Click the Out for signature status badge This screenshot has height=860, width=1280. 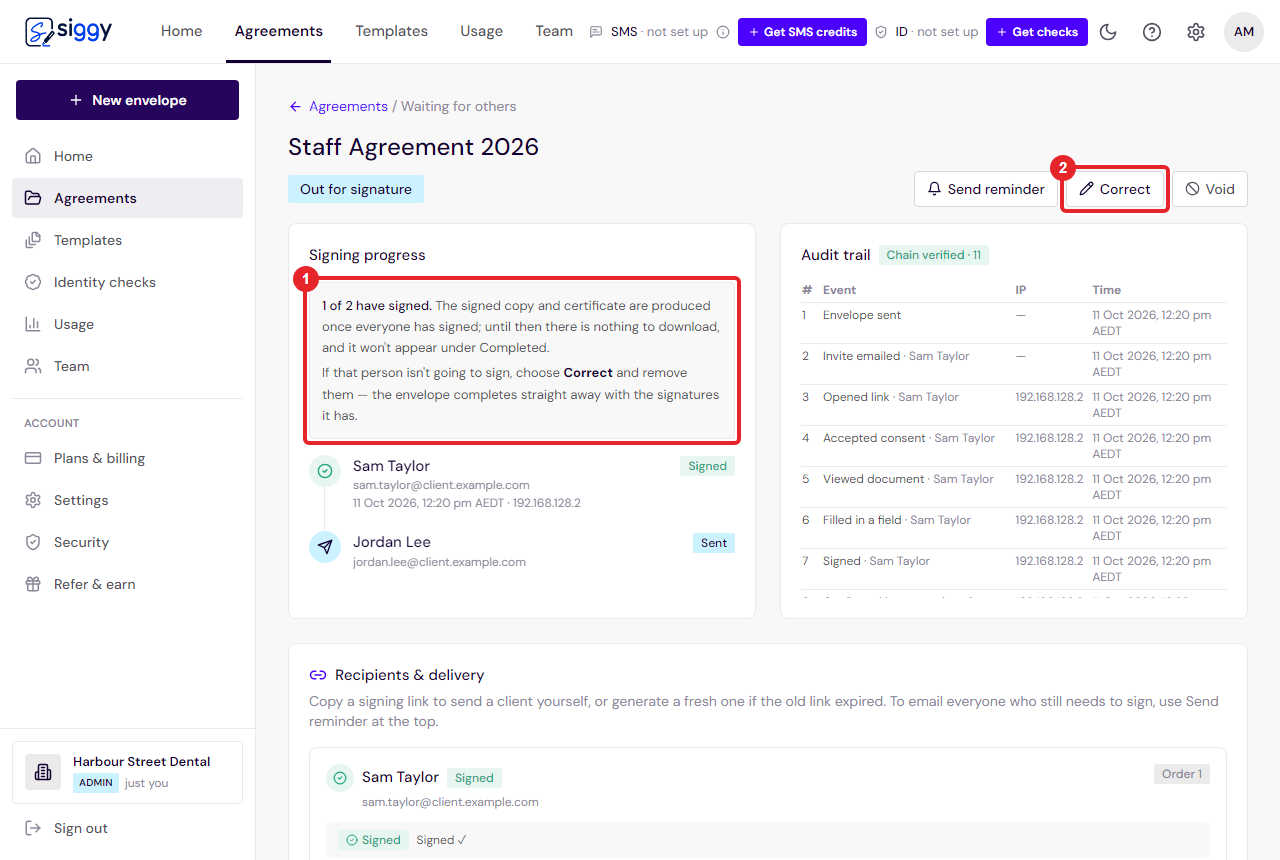(356, 189)
